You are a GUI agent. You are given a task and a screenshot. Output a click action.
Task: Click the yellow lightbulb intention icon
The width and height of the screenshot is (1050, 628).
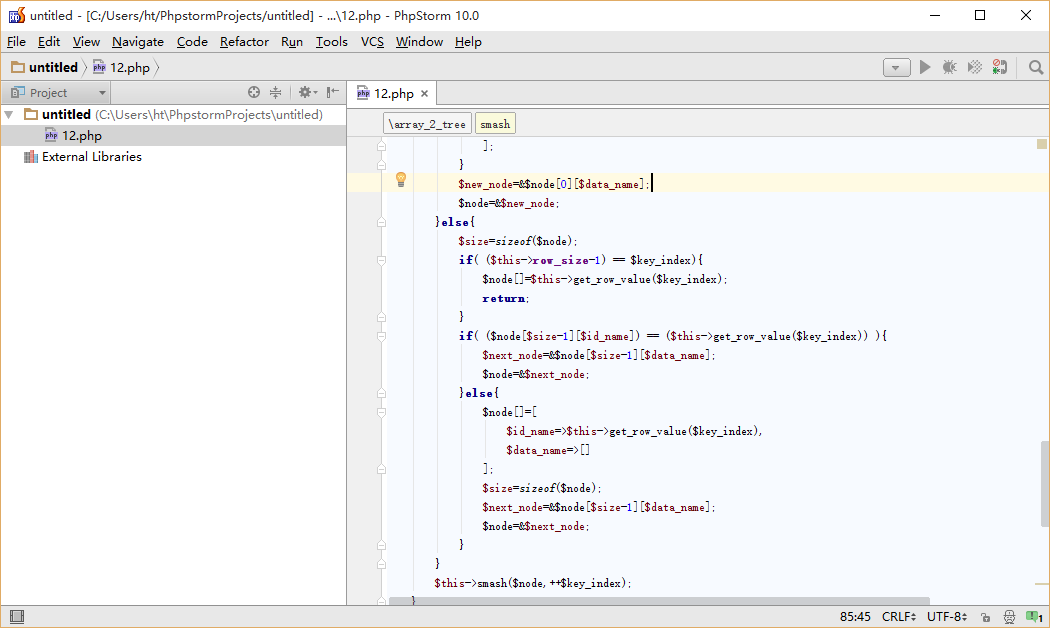(x=401, y=180)
